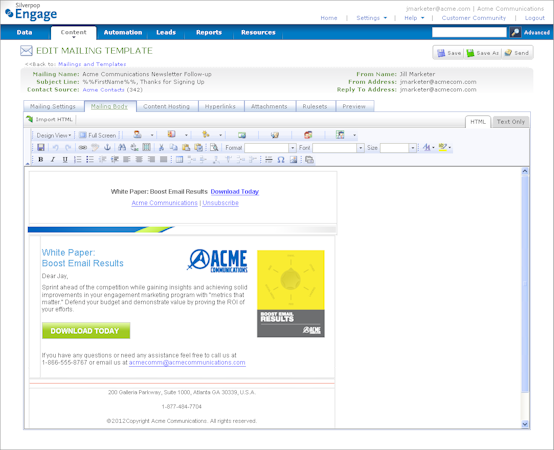Open the Customer Community link
The image size is (554, 450).
point(473,18)
